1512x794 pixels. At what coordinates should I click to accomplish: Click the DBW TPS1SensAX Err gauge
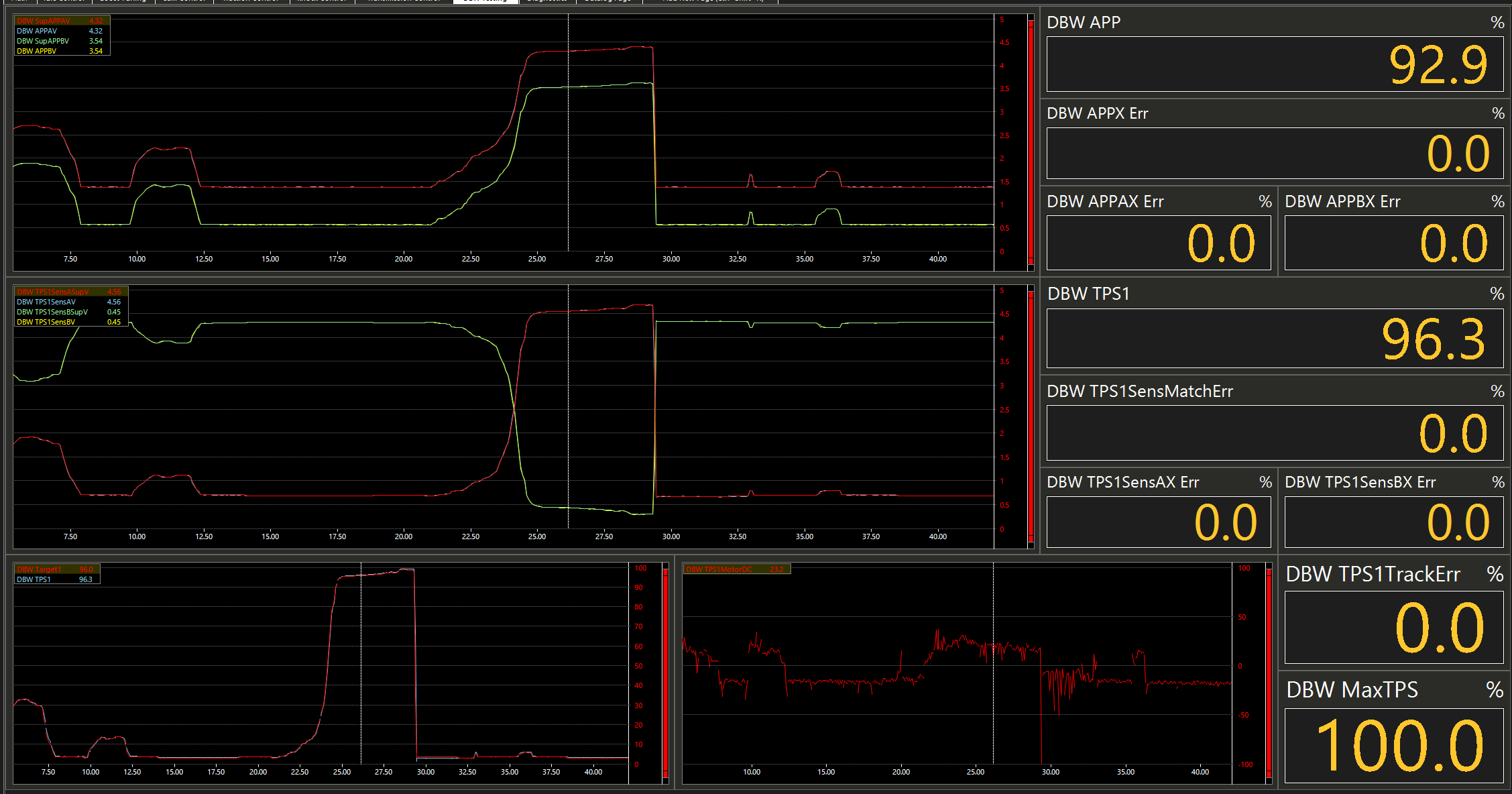1158,522
